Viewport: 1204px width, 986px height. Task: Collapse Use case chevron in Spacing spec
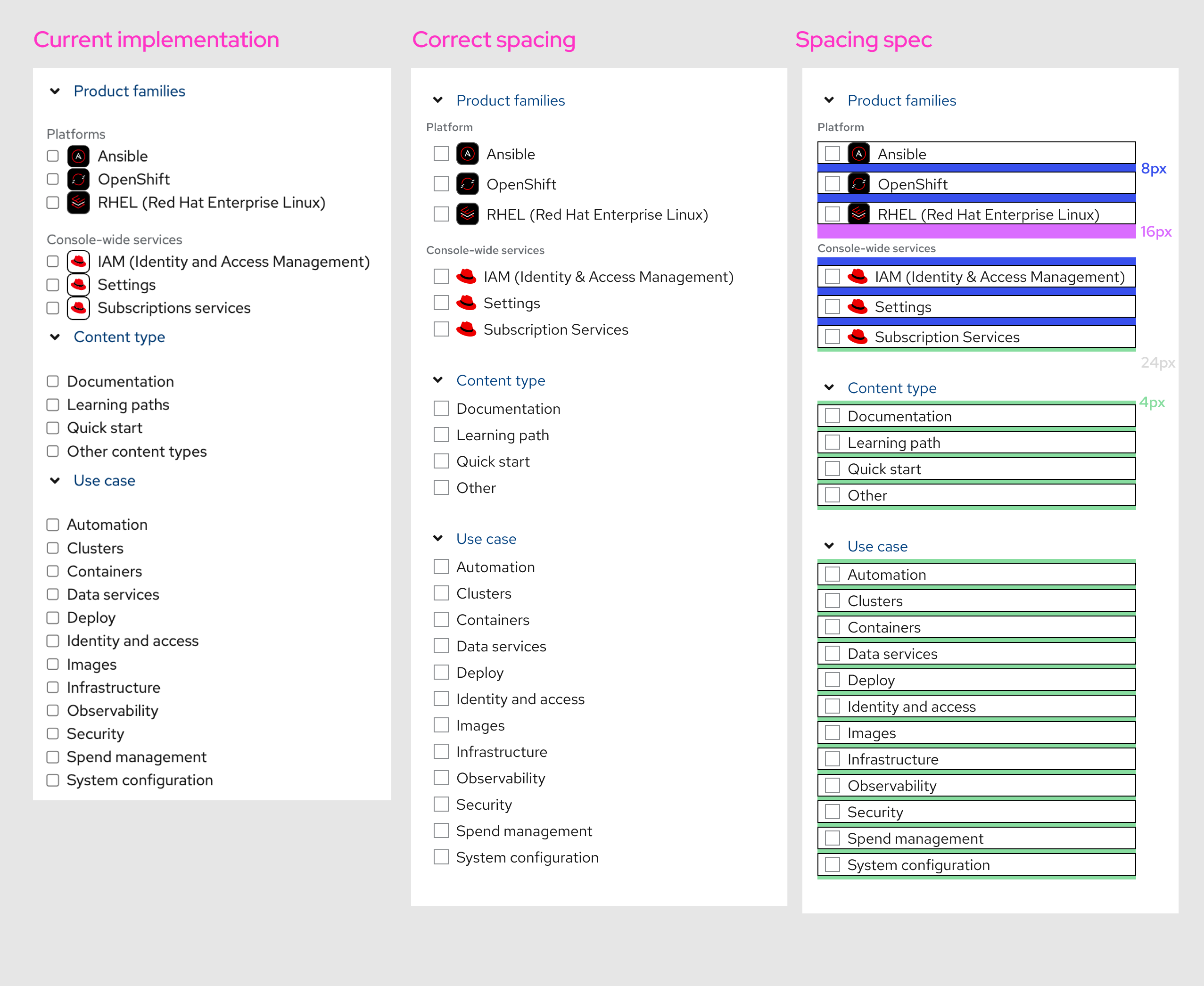(829, 546)
